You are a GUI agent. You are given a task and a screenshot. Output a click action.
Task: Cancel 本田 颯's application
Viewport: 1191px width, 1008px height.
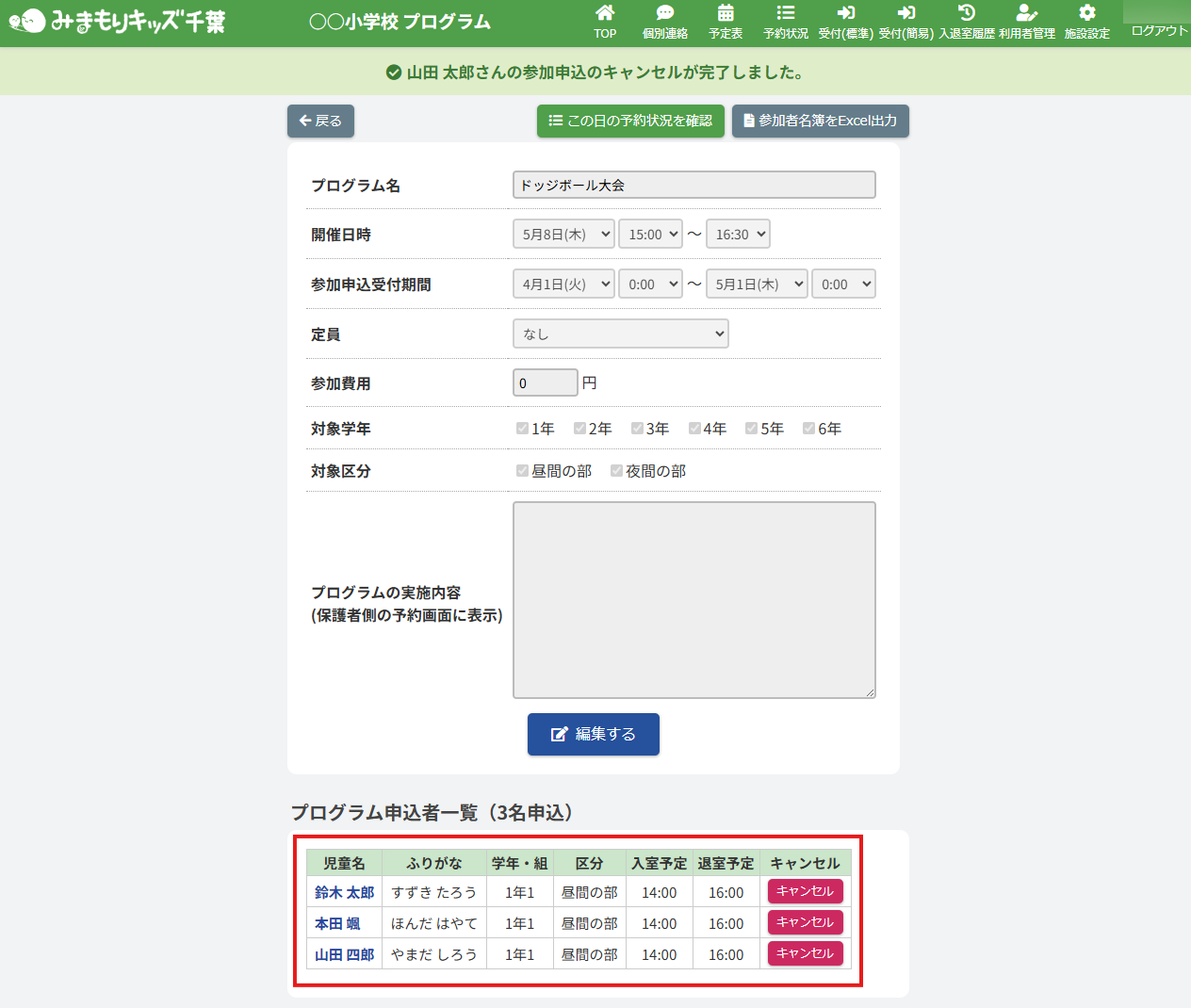(x=805, y=922)
